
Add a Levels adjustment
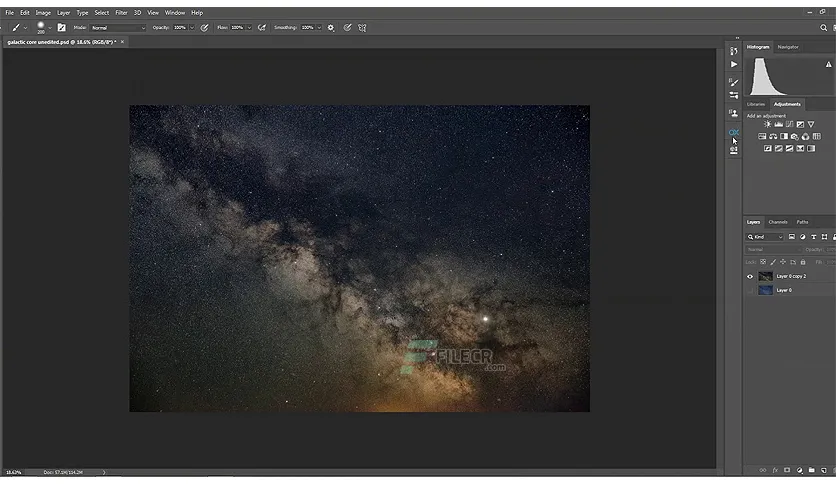[x=778, y=124]
